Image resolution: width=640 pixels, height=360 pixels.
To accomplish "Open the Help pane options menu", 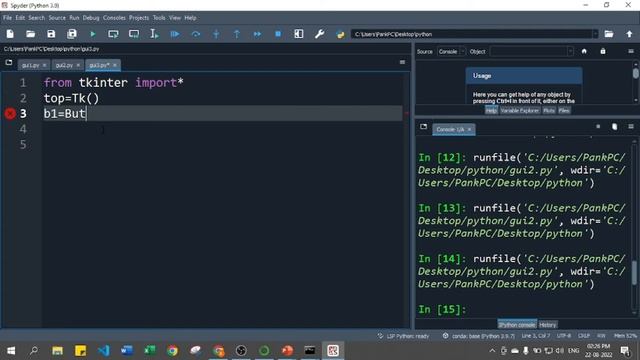I will coord(631,51).
